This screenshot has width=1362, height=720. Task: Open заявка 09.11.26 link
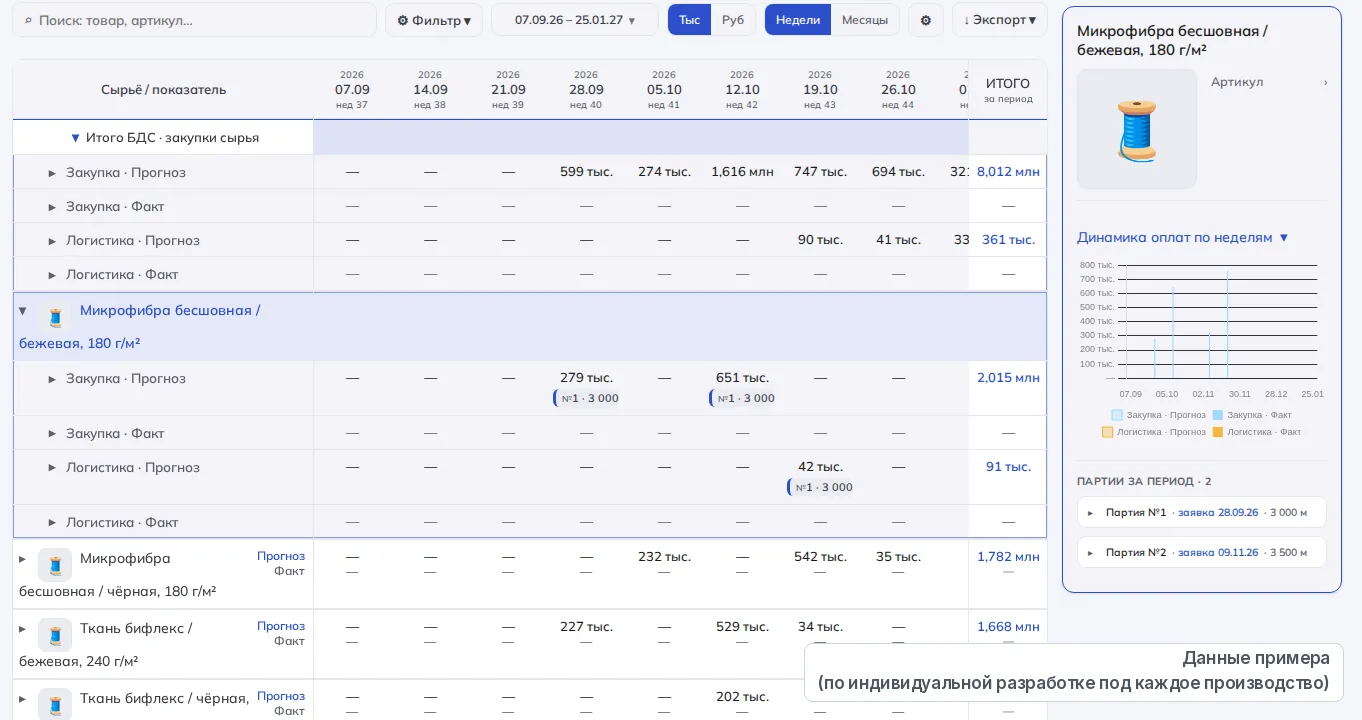click(x=1218, y=552)
